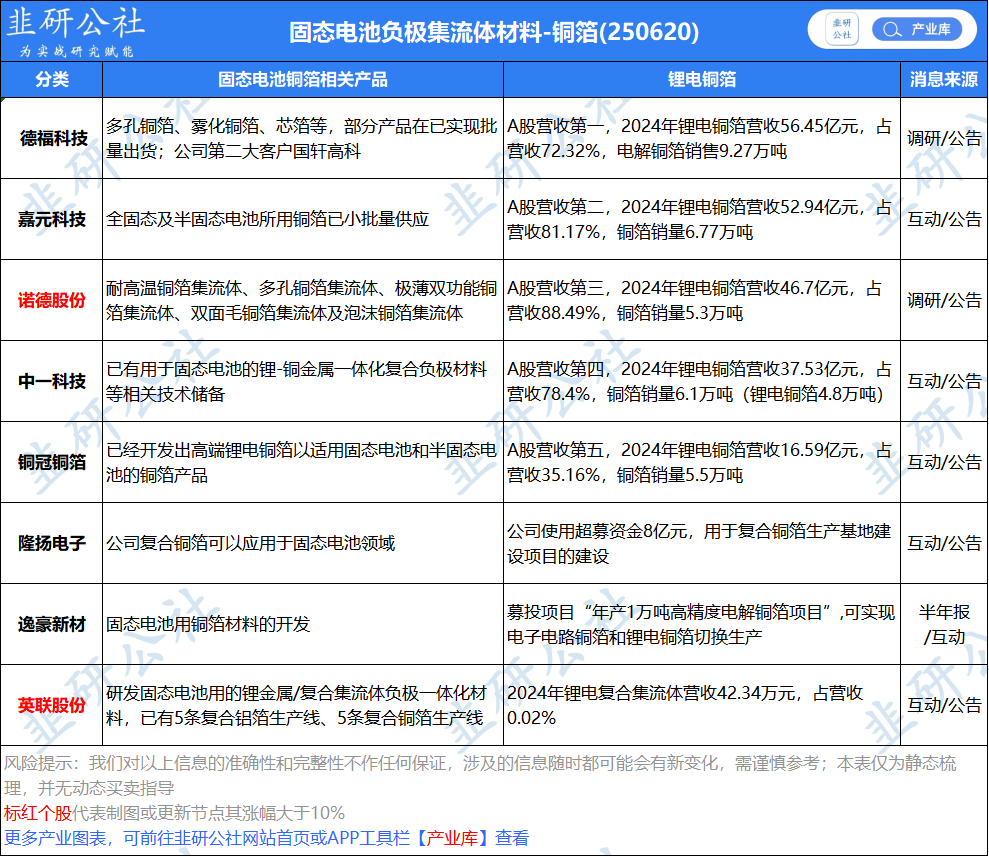This screenshot has width=989, height=857.
Task: Select the 中一科技 row label
Action: 52,382
